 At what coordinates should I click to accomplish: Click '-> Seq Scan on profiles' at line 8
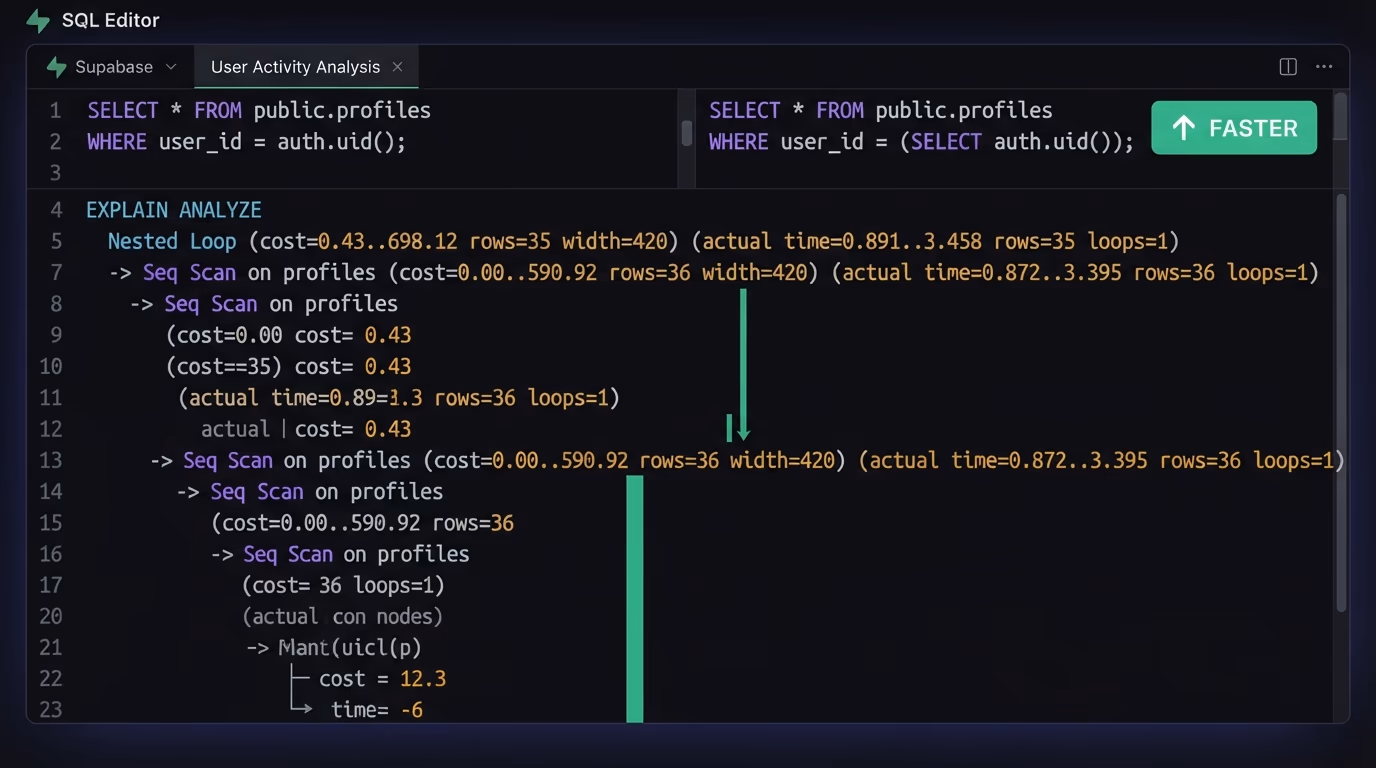click(264, 304)
